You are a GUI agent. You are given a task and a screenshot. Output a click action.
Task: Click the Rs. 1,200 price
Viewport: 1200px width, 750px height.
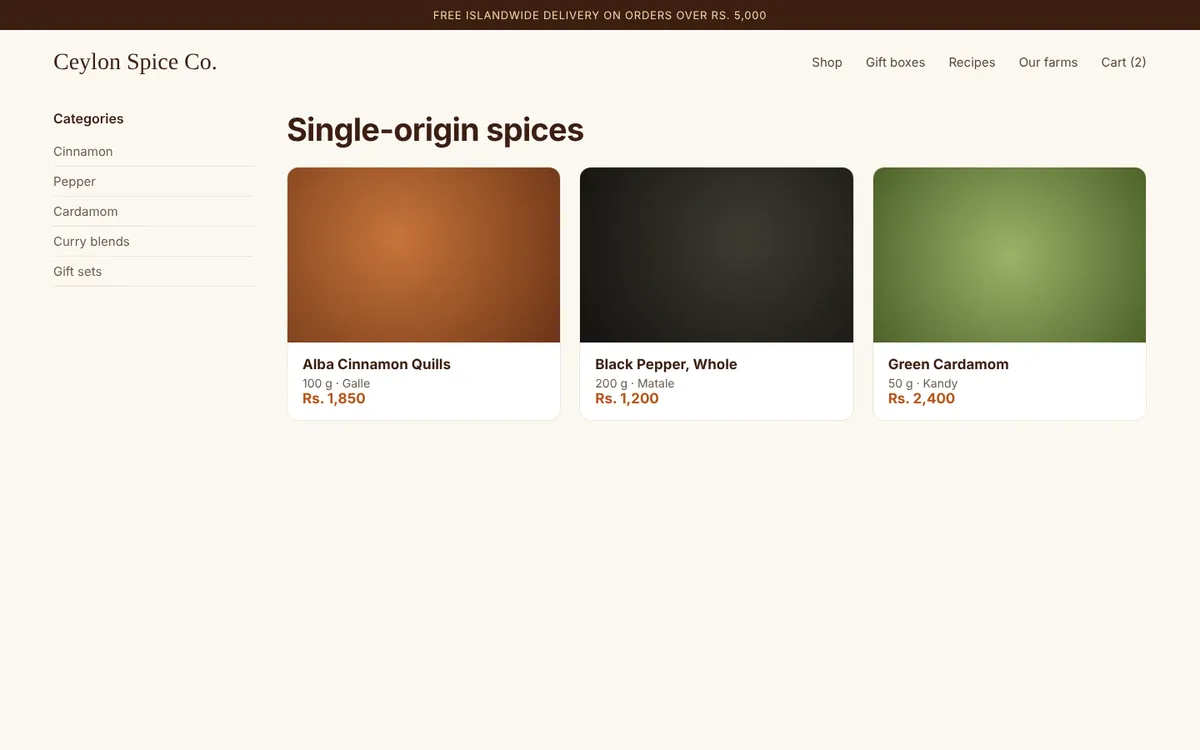627,398
